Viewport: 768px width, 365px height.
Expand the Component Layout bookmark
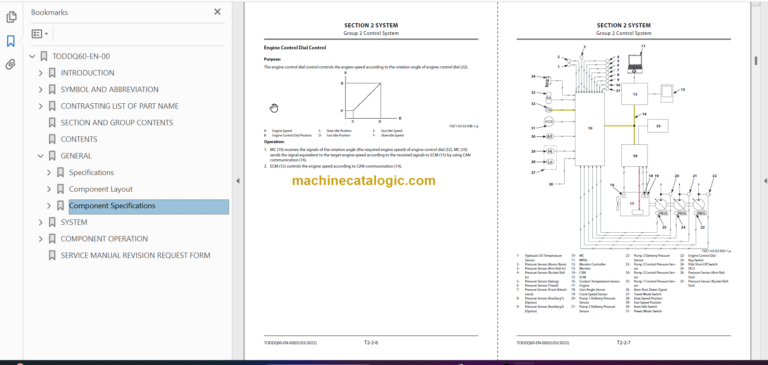click(48, 189)
